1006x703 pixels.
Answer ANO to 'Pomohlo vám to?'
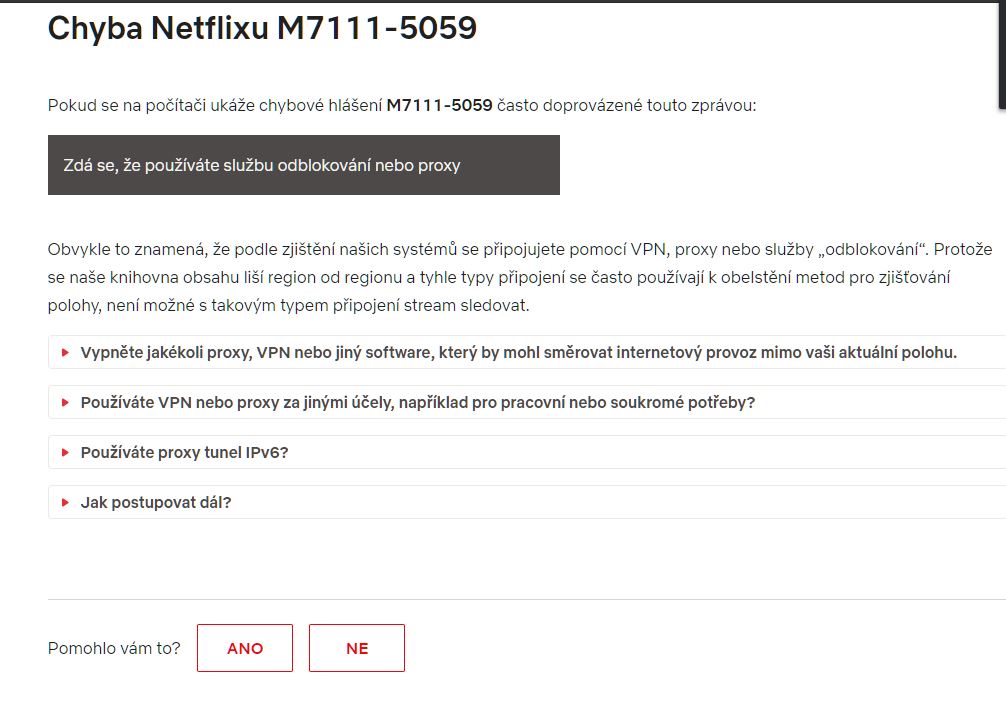point(245,648)
